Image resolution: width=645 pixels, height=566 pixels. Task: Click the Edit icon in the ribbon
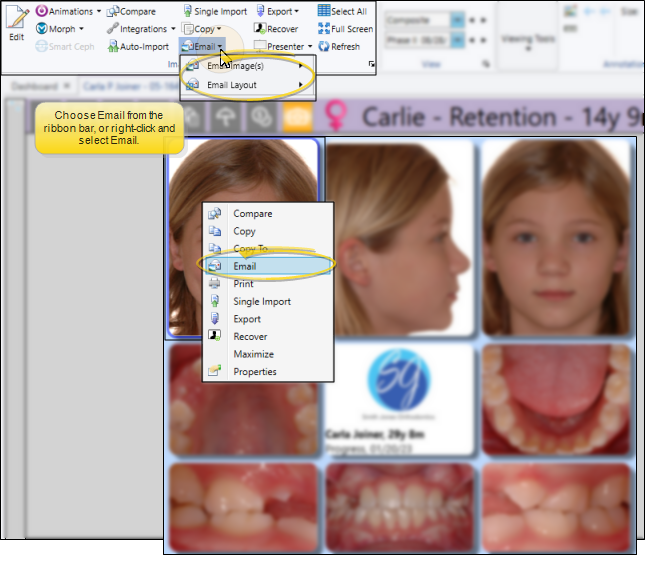[16, 22]
